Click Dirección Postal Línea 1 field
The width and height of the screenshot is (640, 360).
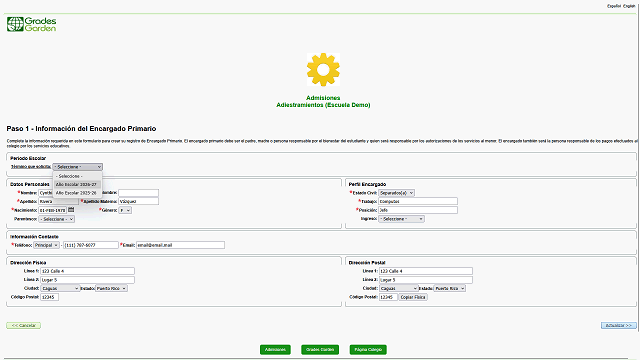point(426,271)
